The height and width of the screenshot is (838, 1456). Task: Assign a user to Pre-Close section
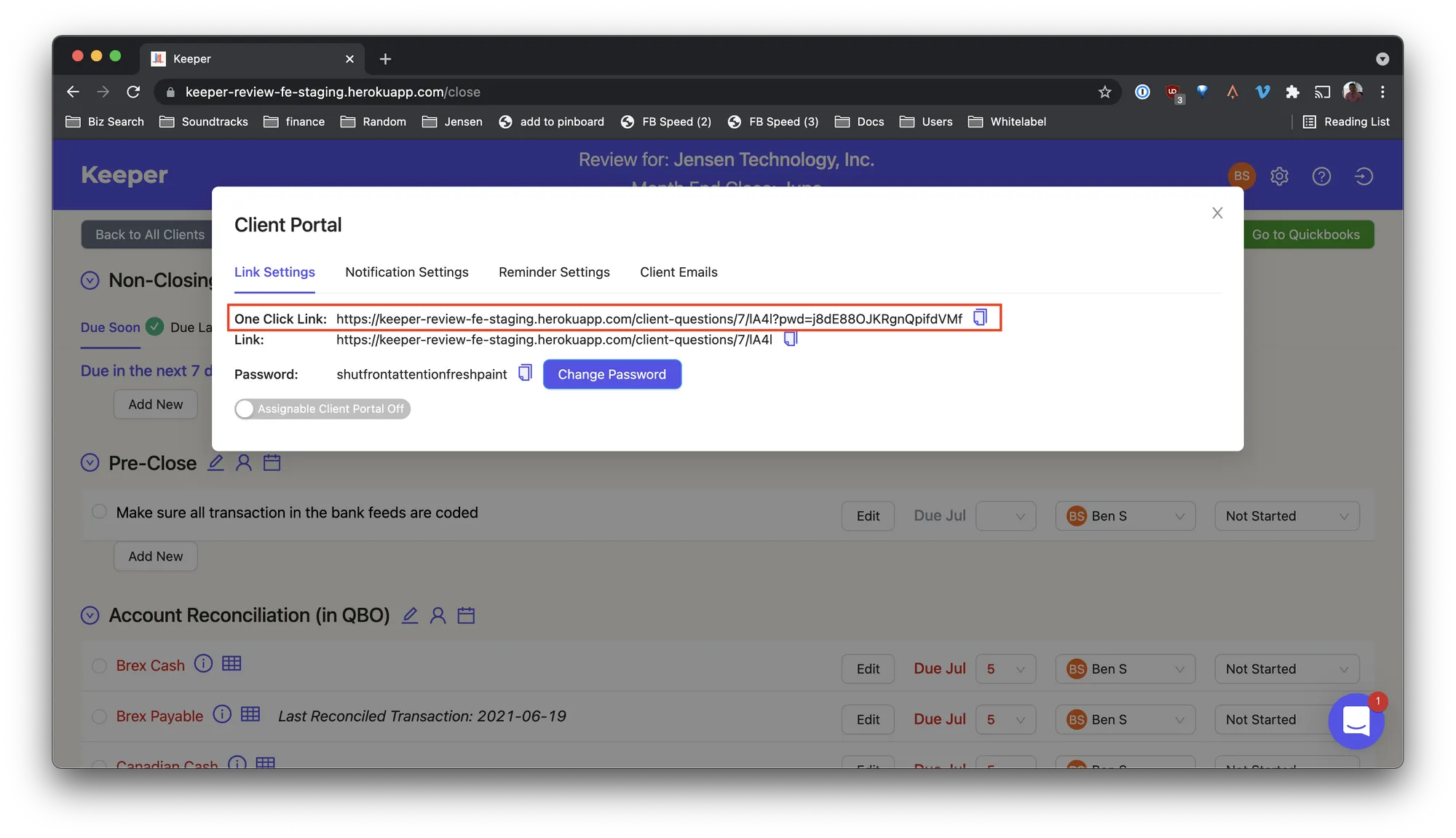click(x=244, y=462)
